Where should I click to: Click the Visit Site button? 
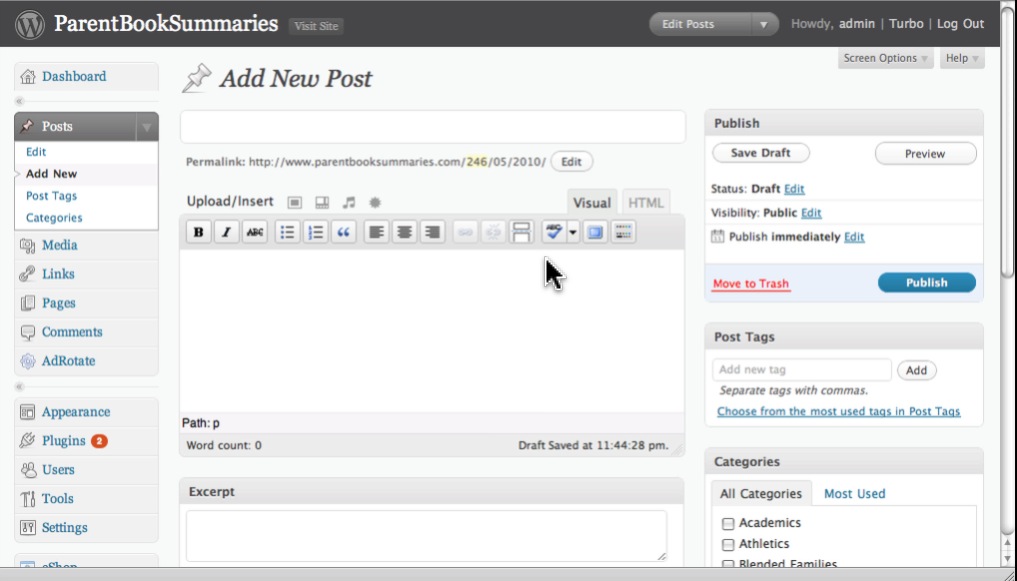coord(316,26)
